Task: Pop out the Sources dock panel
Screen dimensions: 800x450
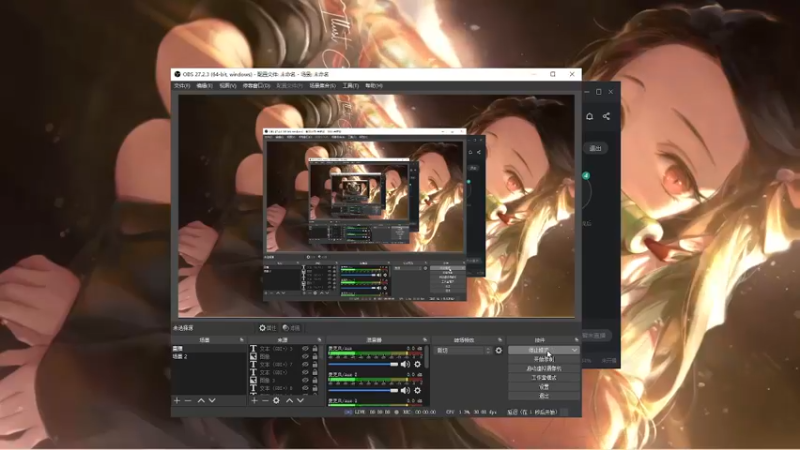Action: pos(320,340)
